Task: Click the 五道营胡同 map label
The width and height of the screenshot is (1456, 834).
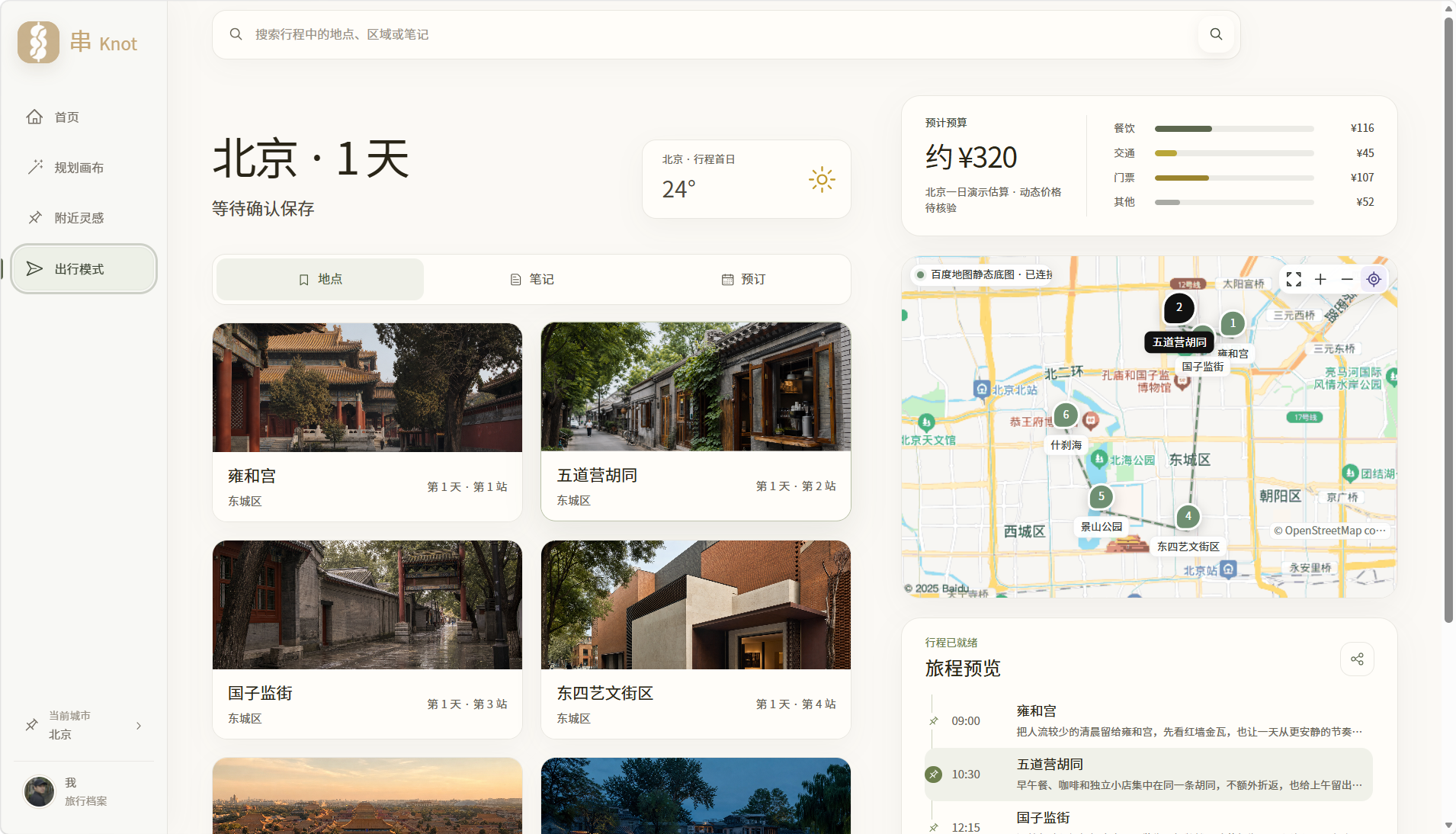Action: pyautogui.click(x=1179, y=342)
